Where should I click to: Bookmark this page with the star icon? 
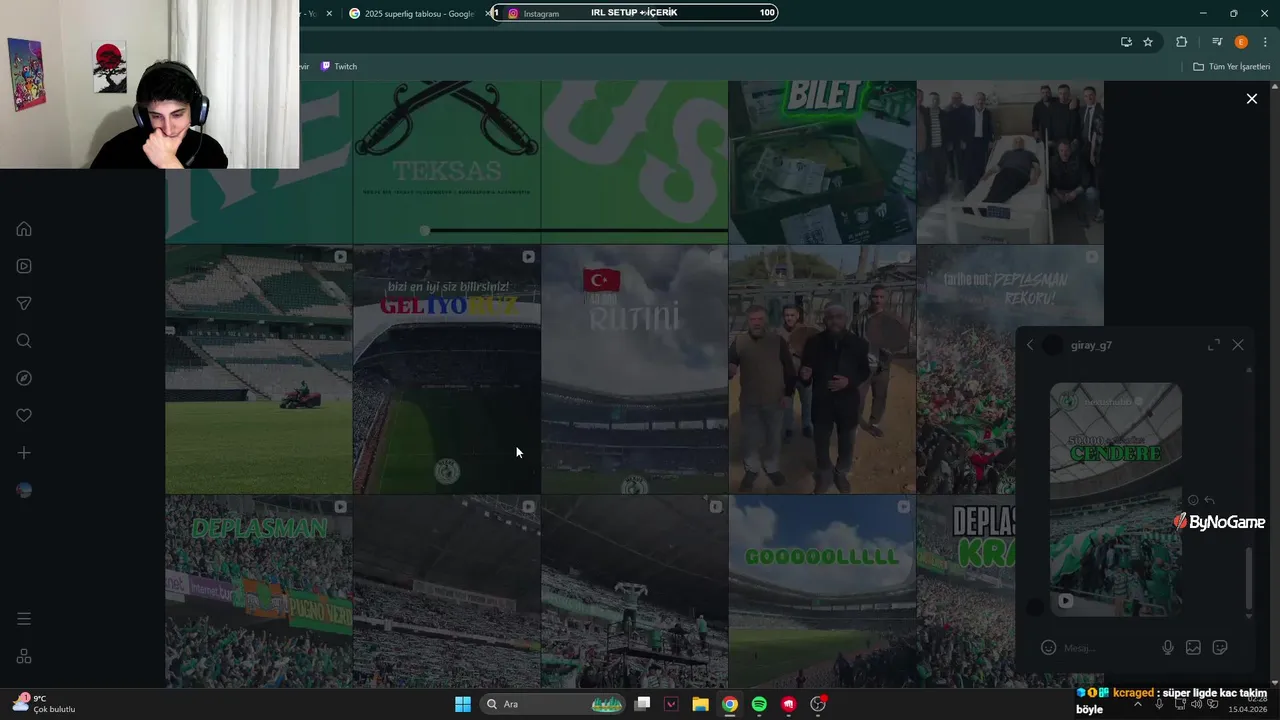tap(1148, 42)
